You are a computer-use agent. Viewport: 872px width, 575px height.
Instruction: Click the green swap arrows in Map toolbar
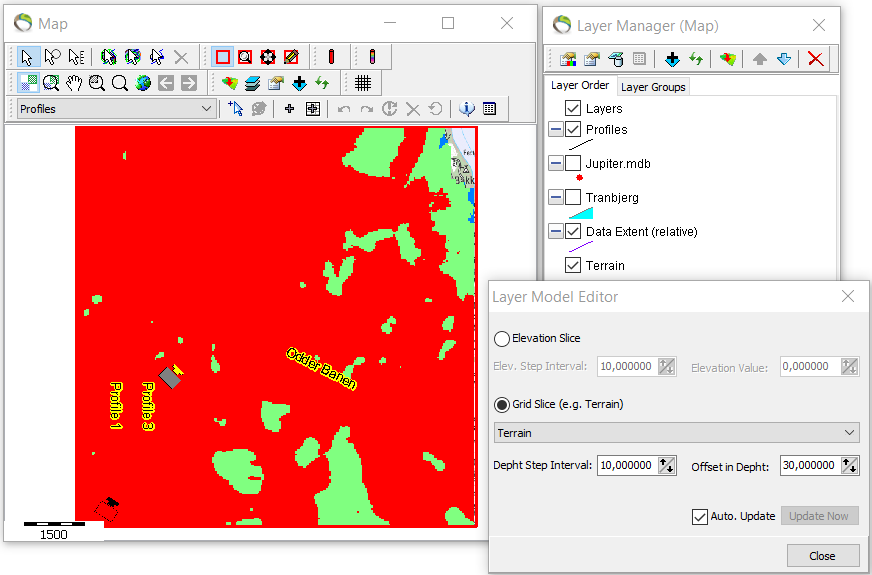322,83
